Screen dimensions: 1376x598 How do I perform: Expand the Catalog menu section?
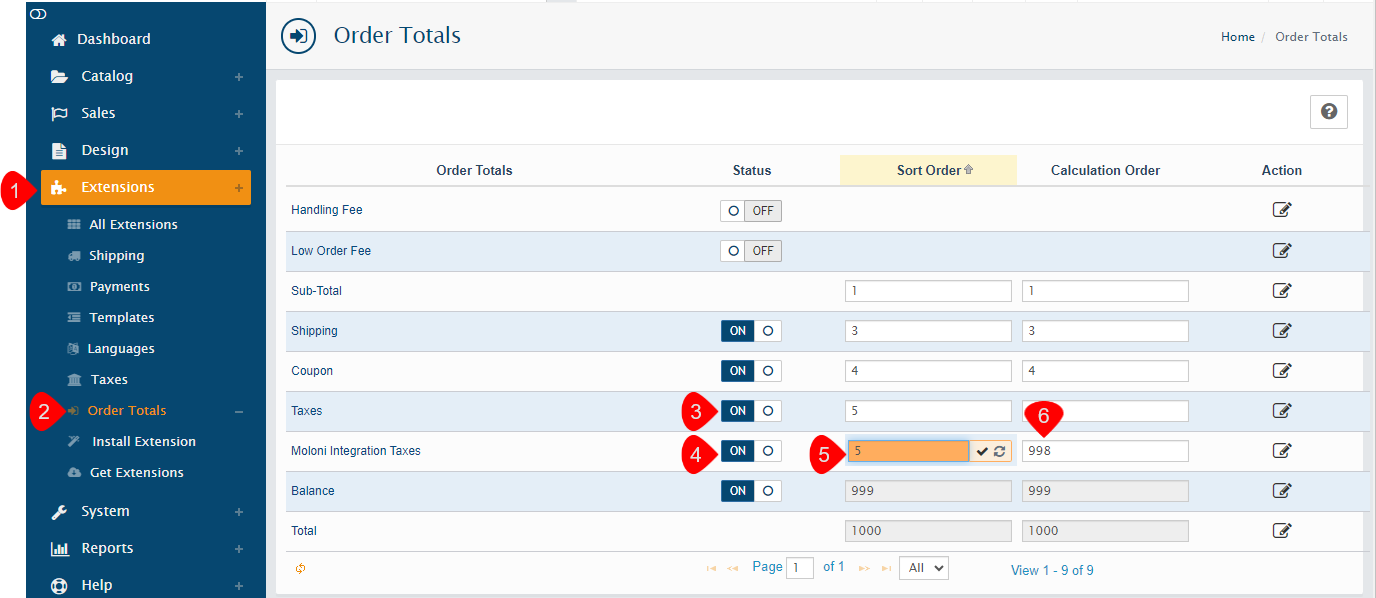(x=238, y=77)
